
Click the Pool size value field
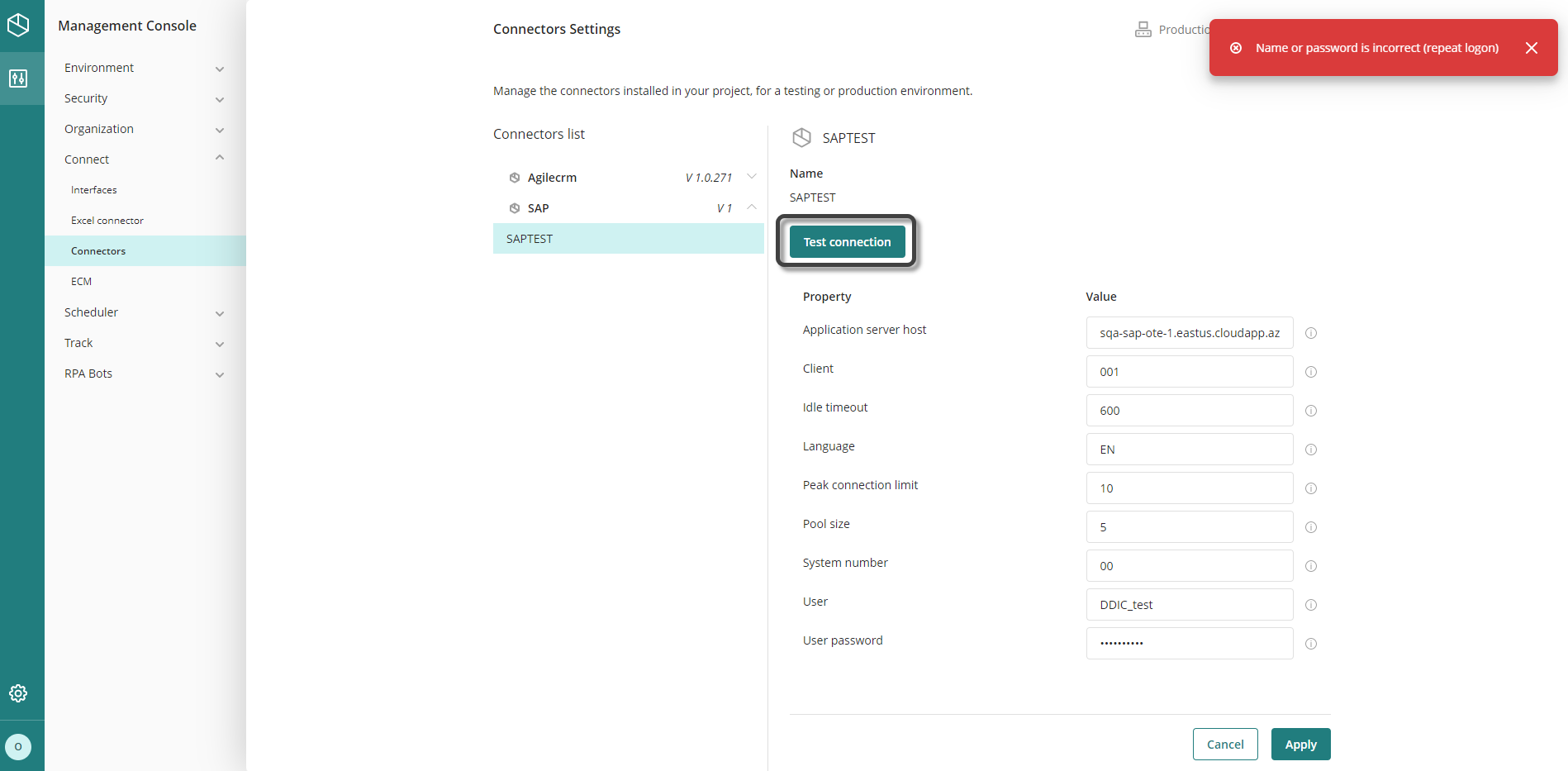click(x=1190, y=527)
